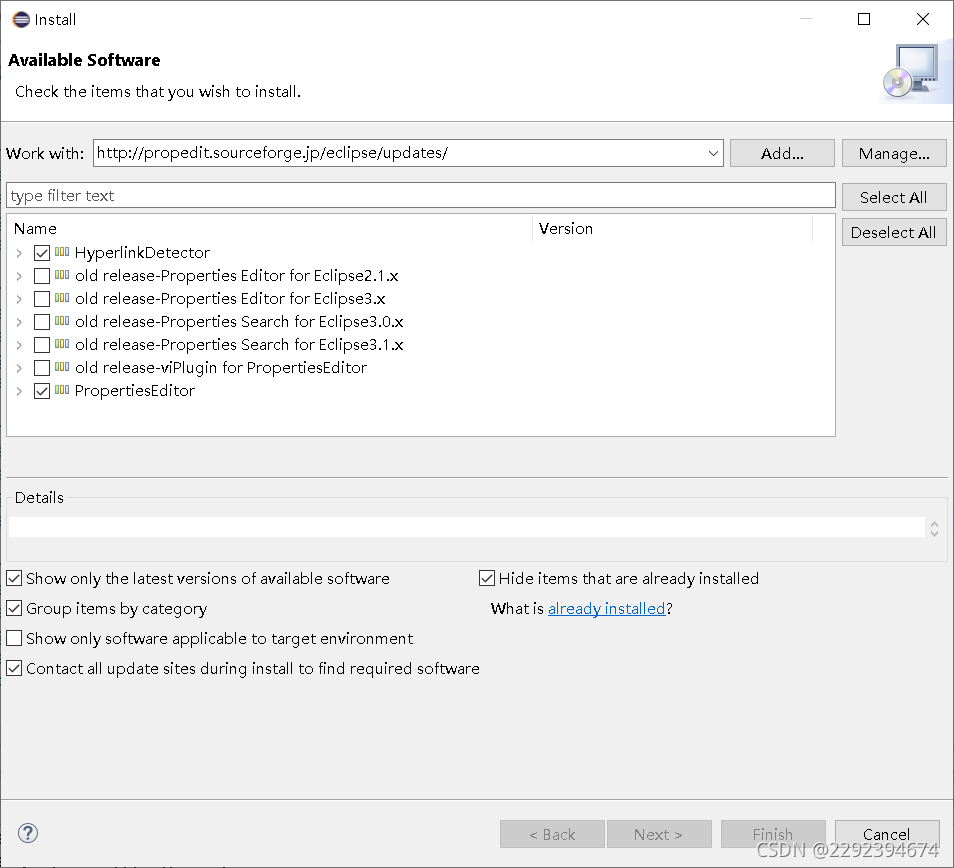The image size is (954, 868).
Task: Click category icon of Properties Editor for Eclipse2.1.x
Action: [x=62, y=275]
